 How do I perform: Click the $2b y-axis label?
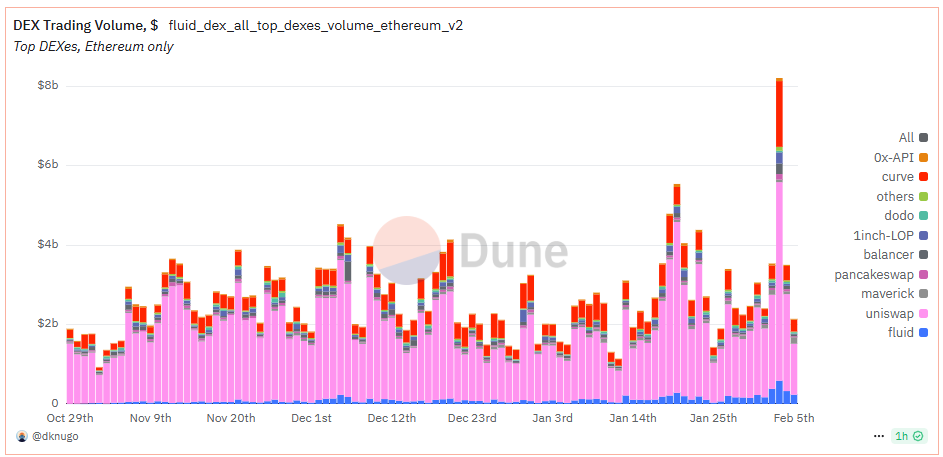46,324
